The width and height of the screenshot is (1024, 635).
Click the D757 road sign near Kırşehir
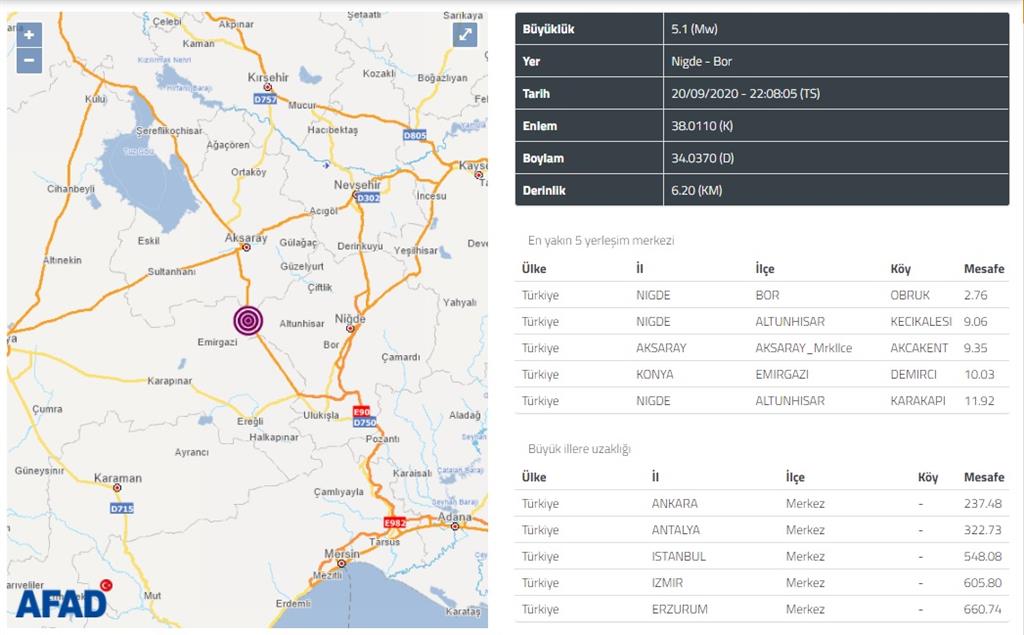[265, 99]
